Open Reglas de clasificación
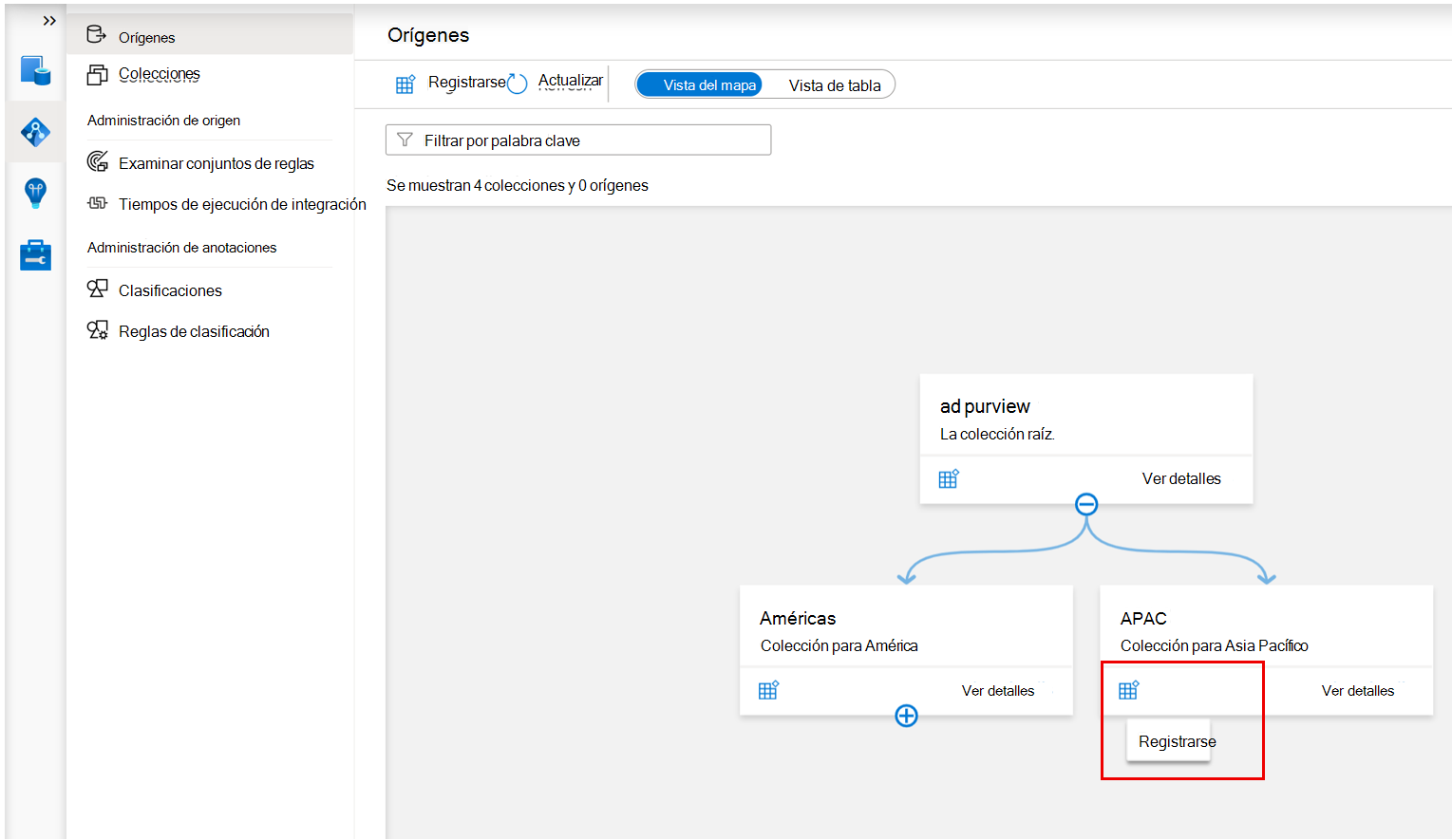This screenshot has width=1452, height=840. coord(194,330)
